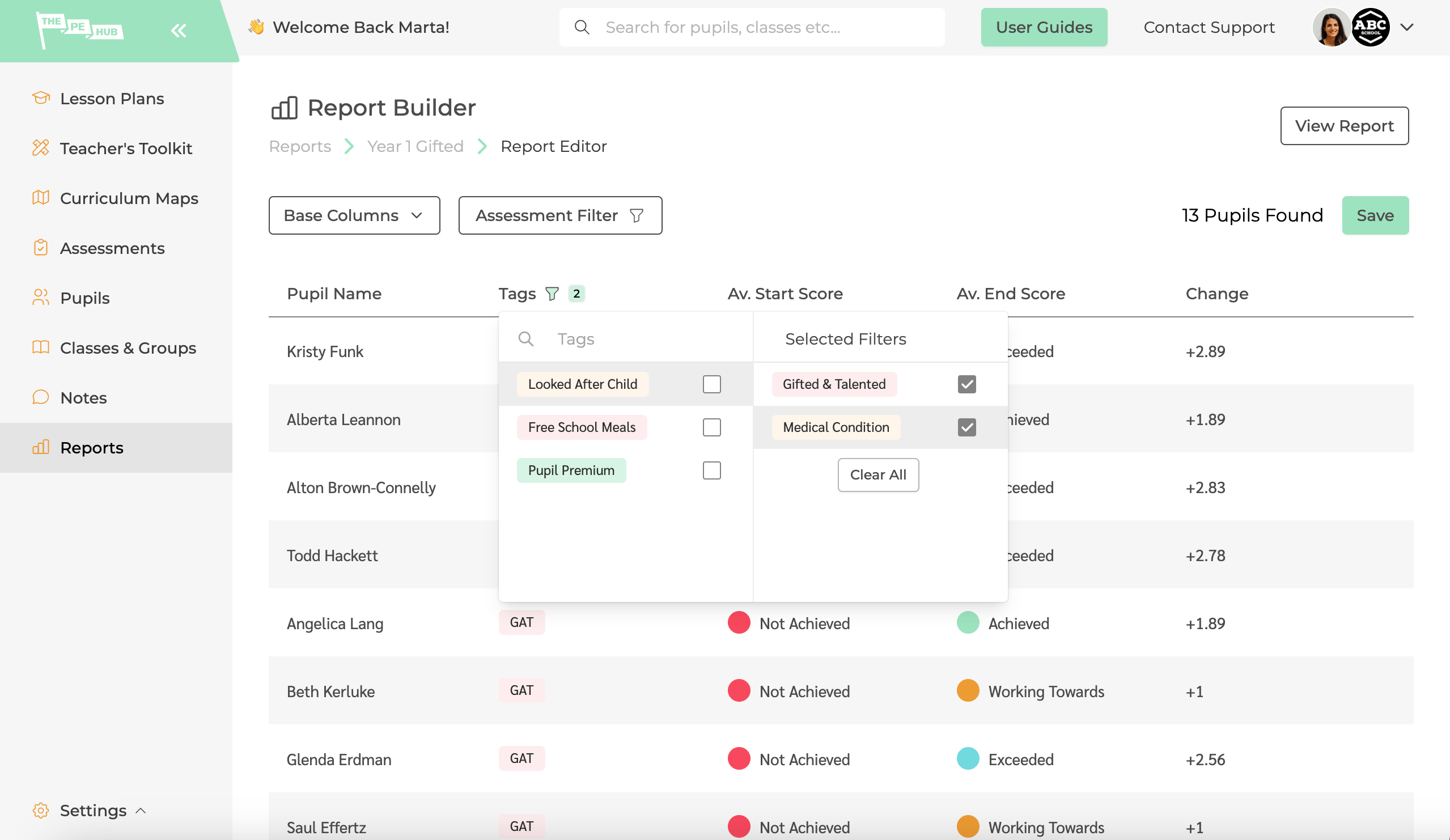
Task: Open the Pupils section
Action: (x=84, y=298)
